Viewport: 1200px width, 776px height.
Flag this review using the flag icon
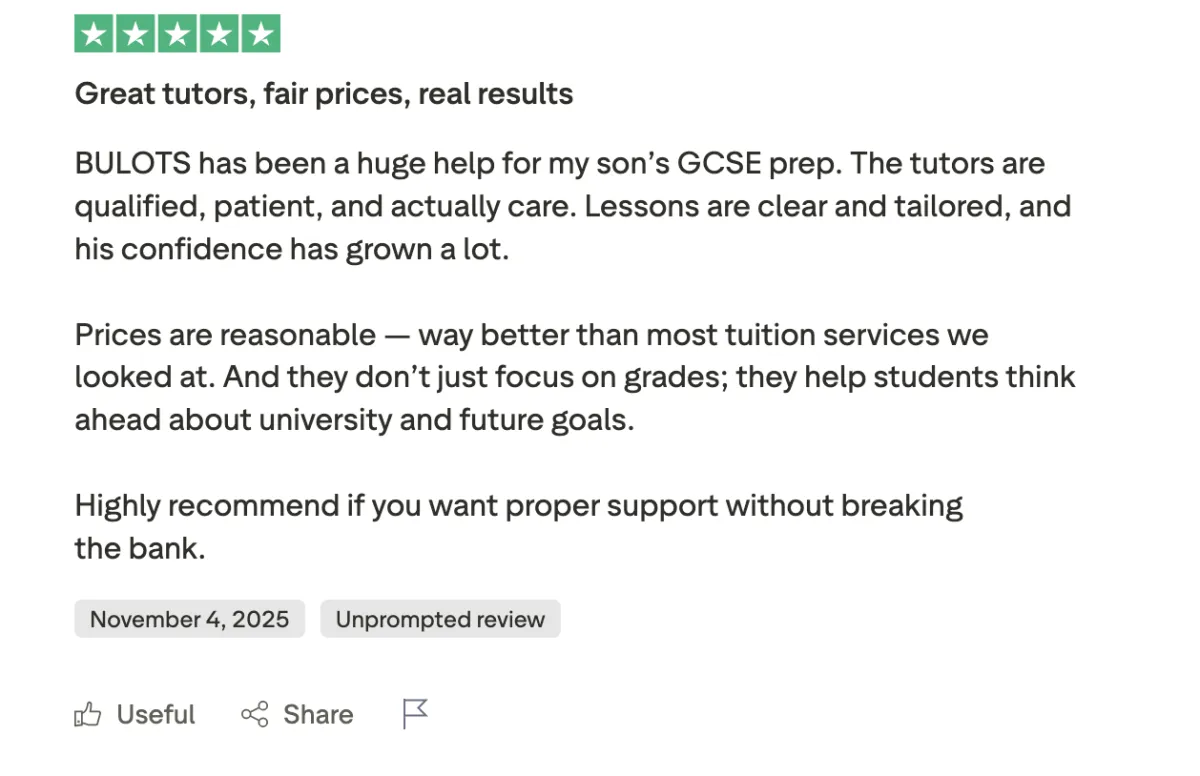(415, 714)
